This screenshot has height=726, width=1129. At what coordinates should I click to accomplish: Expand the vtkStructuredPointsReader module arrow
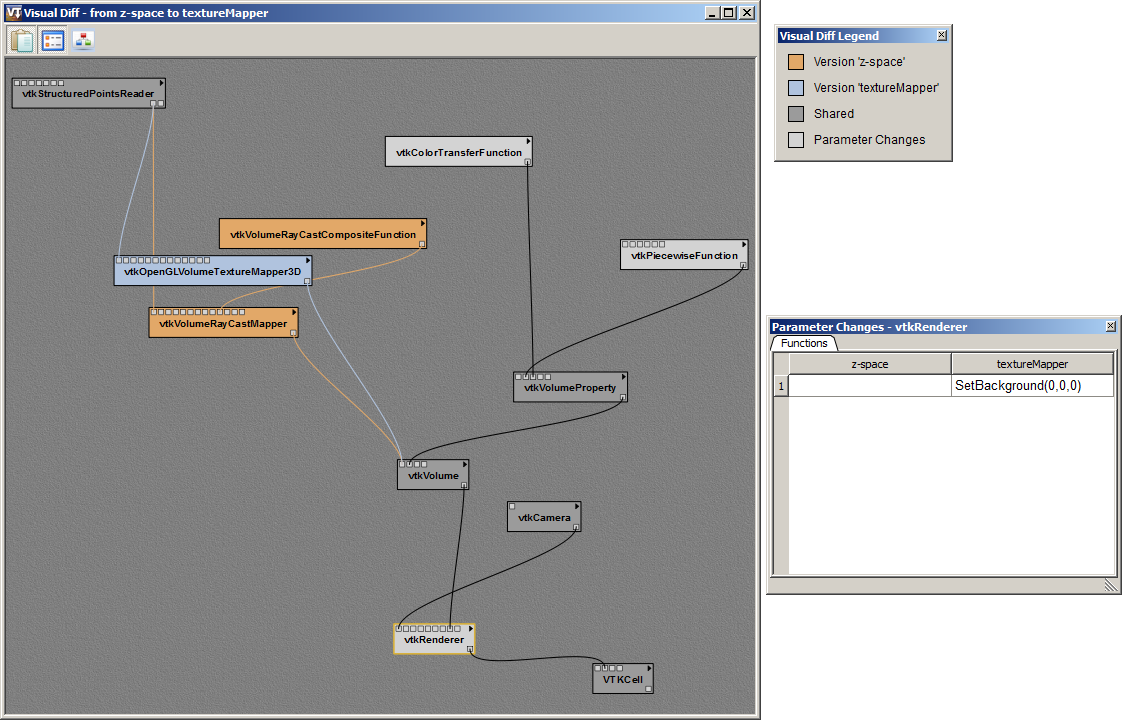pos(160,83)
